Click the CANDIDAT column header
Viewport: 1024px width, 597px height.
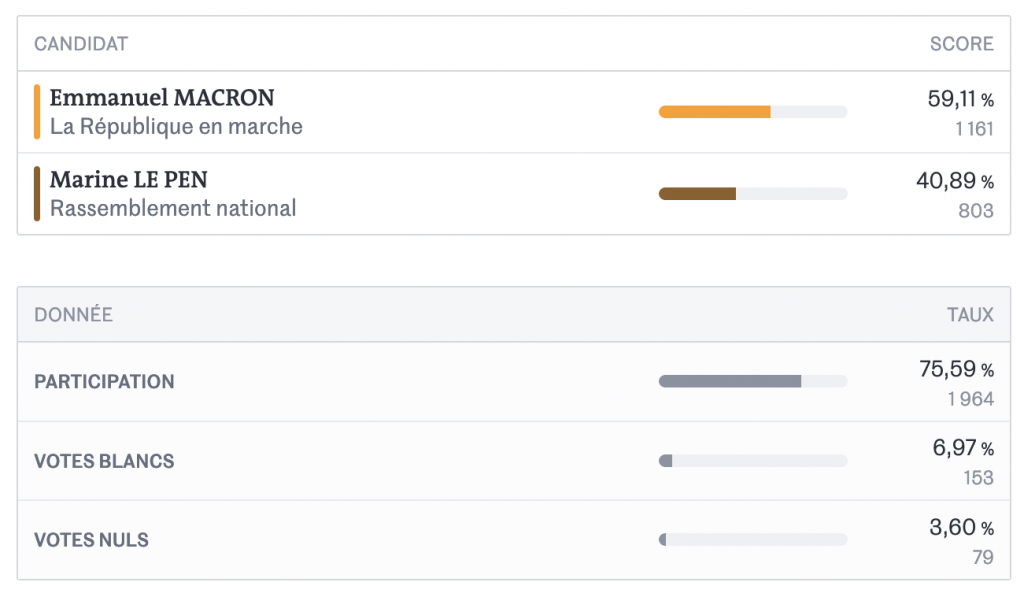[81, 44]
